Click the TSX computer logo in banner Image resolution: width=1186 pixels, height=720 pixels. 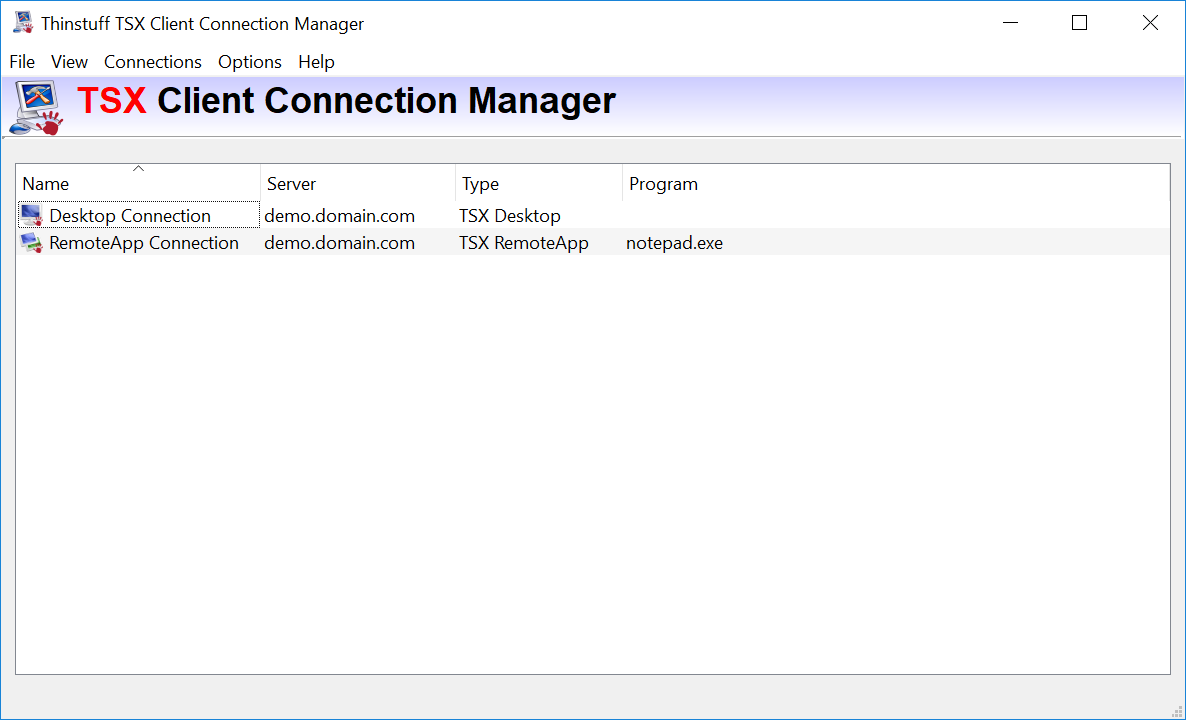pos(36,108)
